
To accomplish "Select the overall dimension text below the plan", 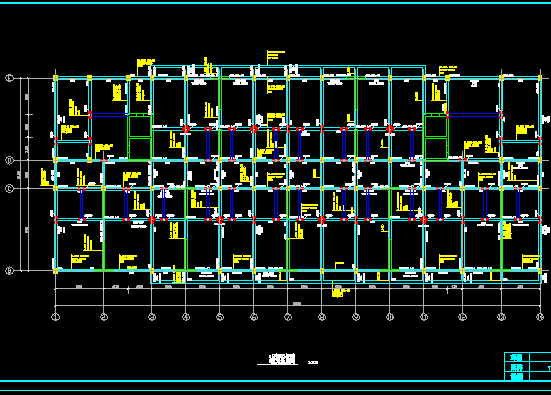I will (x=297, y=304).
